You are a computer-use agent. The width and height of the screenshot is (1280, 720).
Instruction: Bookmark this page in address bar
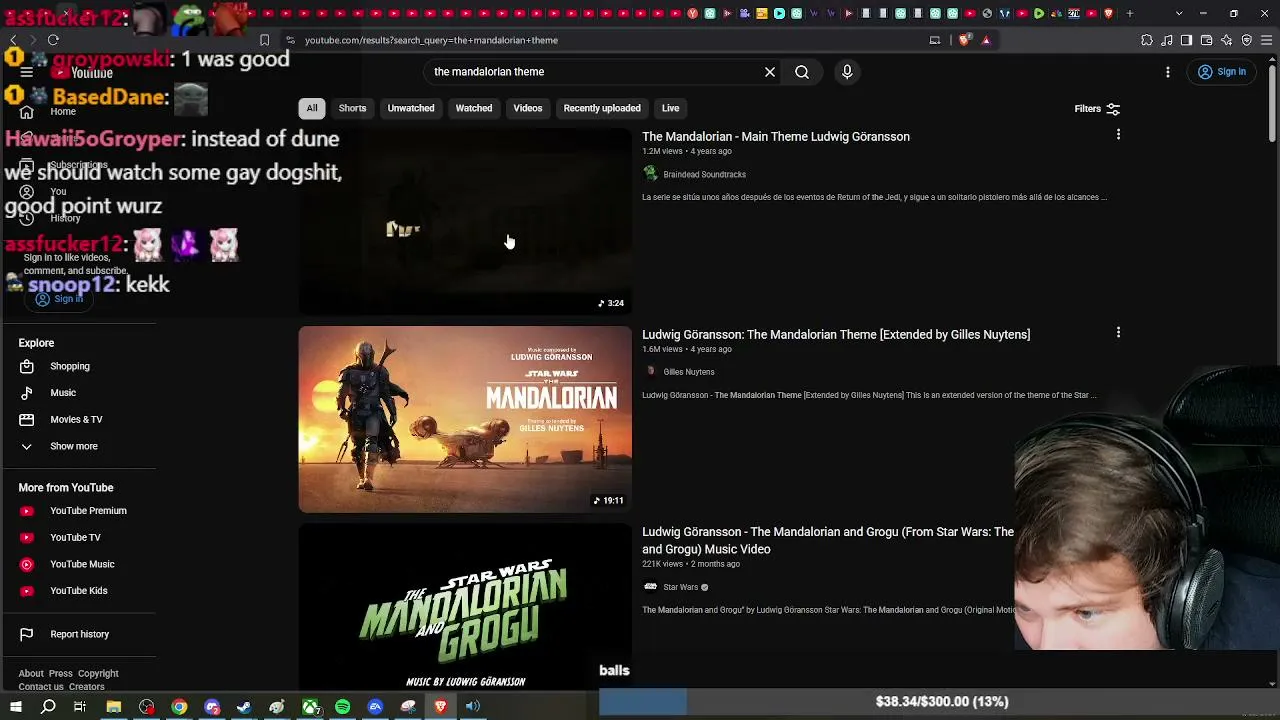264,40
